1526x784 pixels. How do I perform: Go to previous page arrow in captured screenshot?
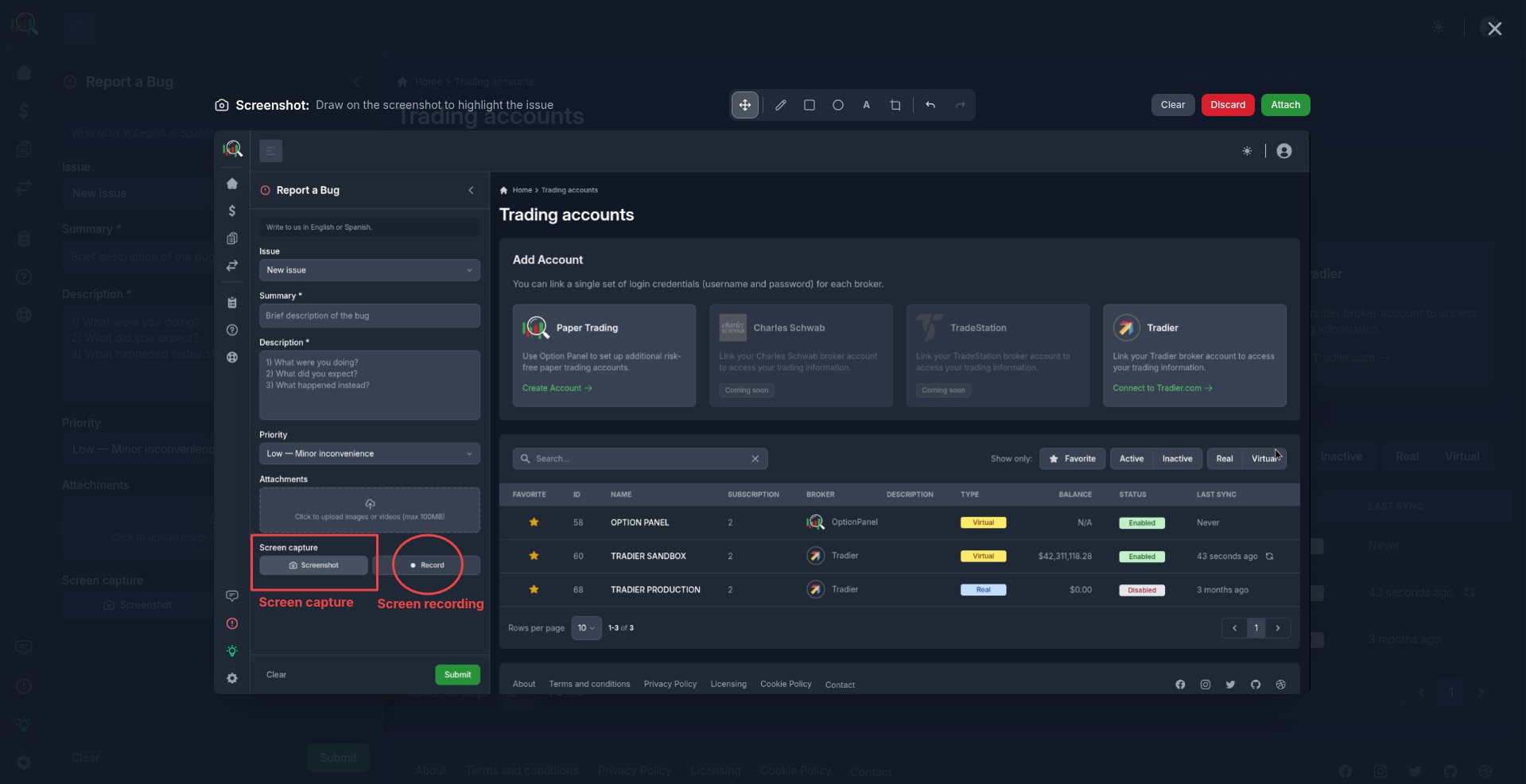[x=1234, y=628]
